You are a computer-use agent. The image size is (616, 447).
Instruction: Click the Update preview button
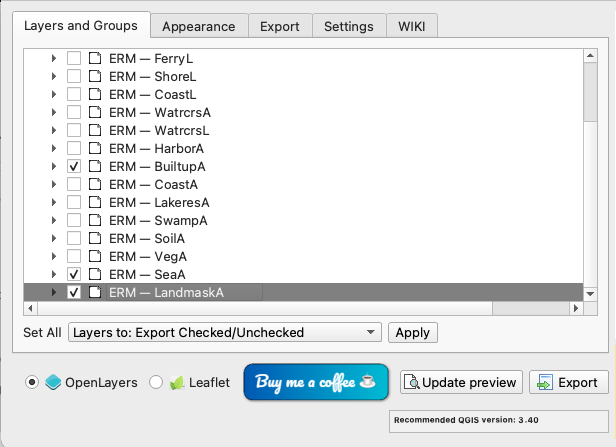pos(461,382)
